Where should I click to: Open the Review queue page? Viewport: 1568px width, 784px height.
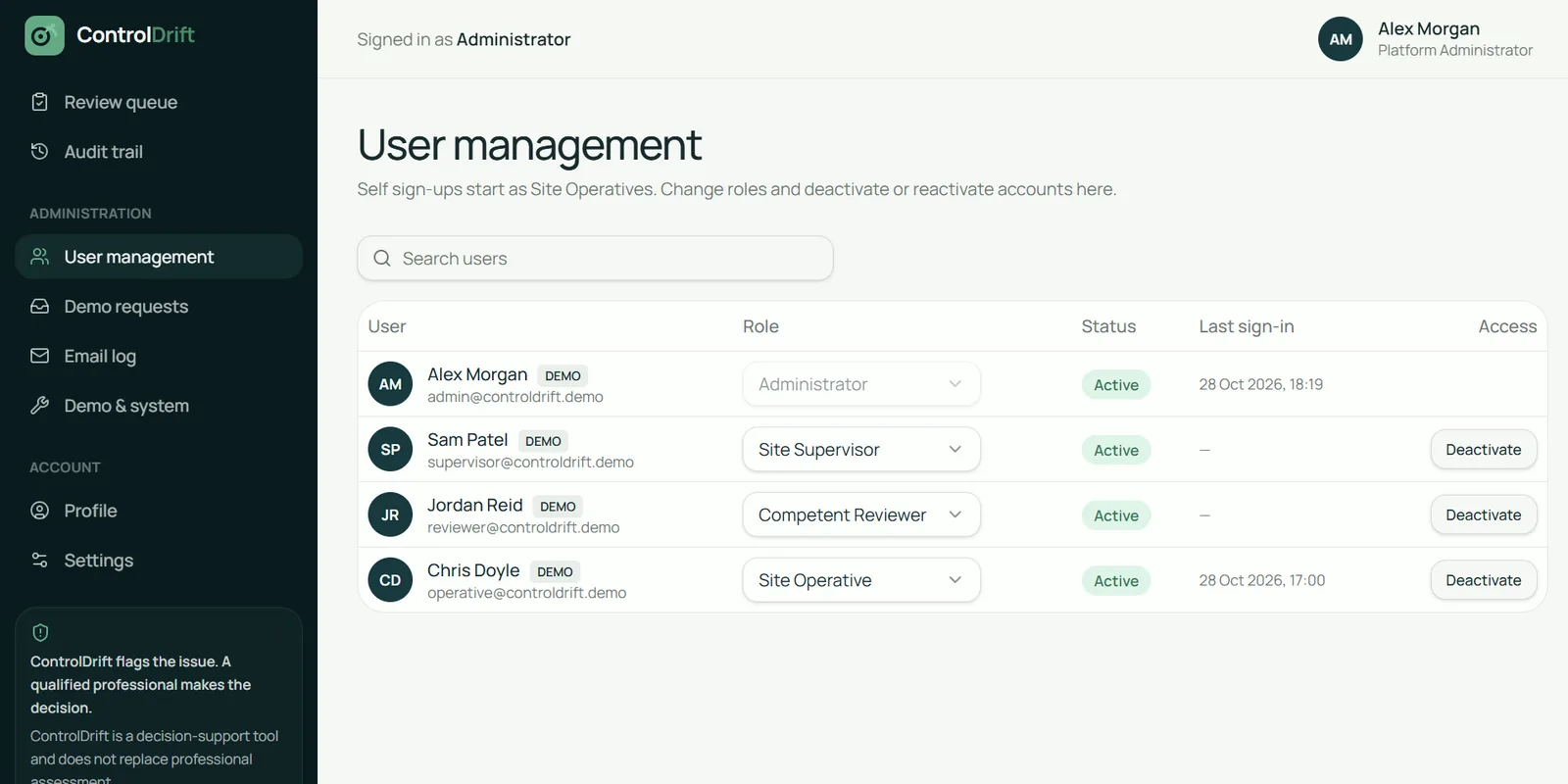[159, 102]
